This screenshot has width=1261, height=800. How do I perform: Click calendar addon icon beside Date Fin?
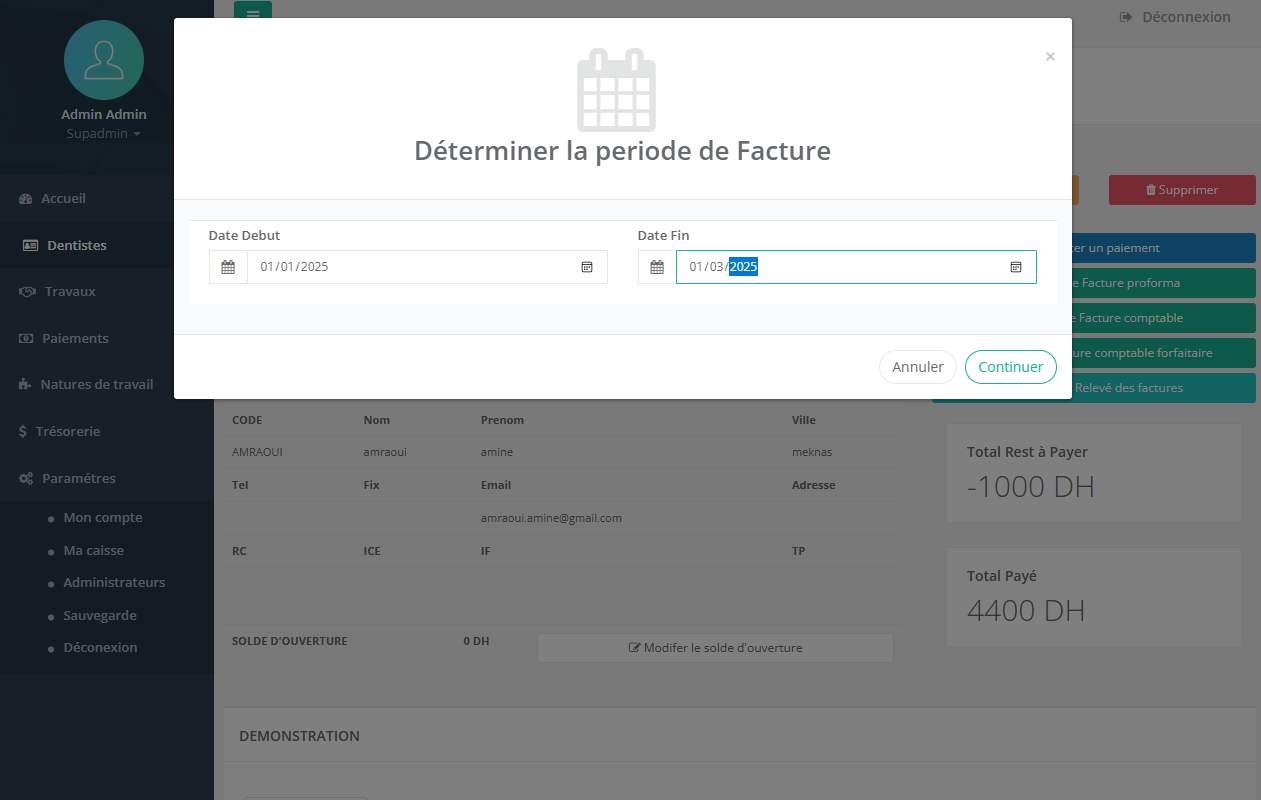pos(657,267)
